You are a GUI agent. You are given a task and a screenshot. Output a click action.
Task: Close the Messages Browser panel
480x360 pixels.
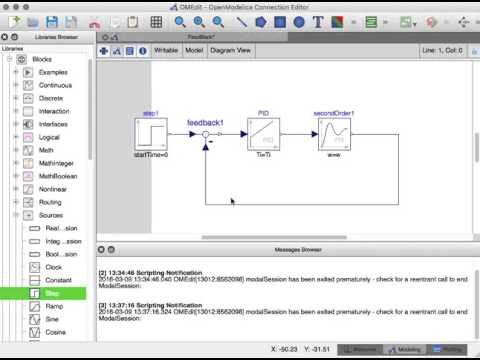click(x=101, y=250)
